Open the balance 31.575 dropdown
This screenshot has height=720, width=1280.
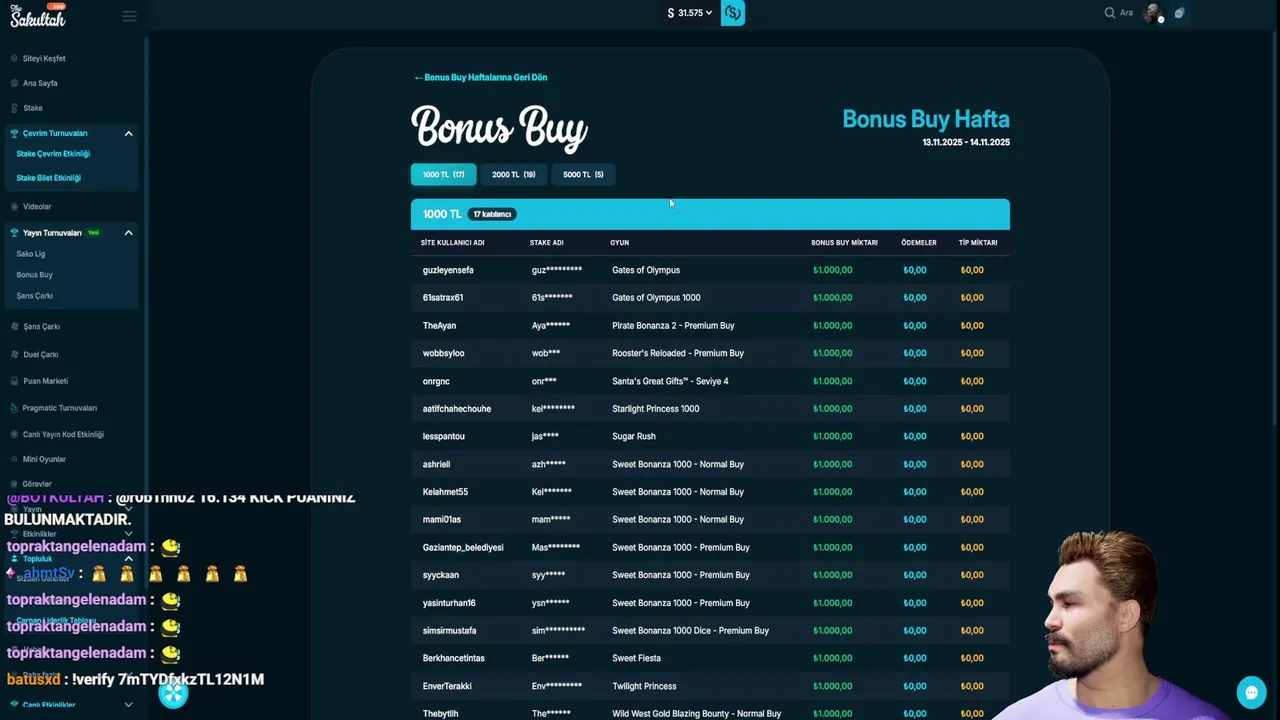(x=690, y=13)
